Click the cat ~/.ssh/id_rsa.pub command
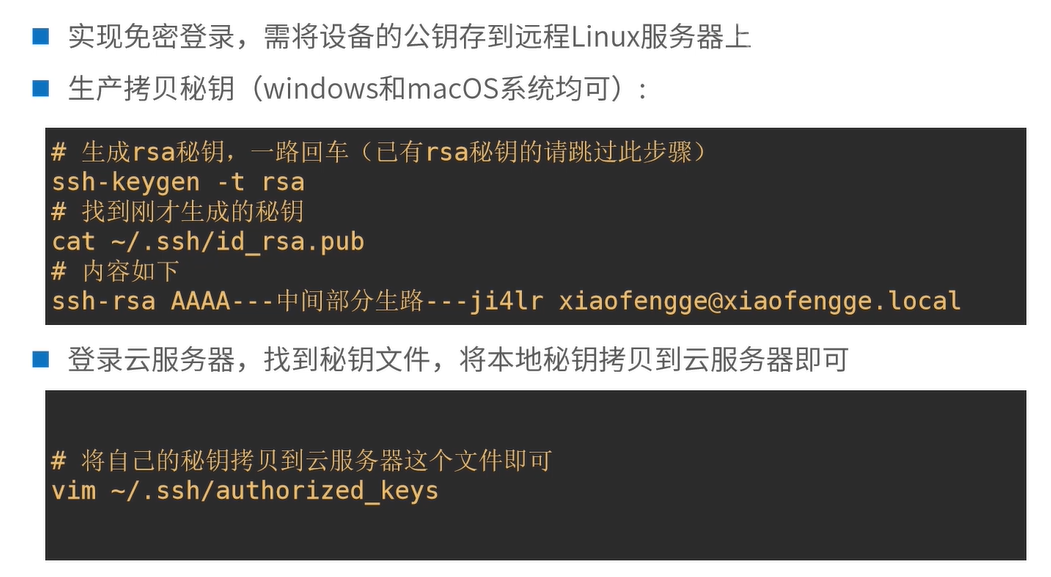The width and height of the screenshot is (1051, 577). click(208, 242)
